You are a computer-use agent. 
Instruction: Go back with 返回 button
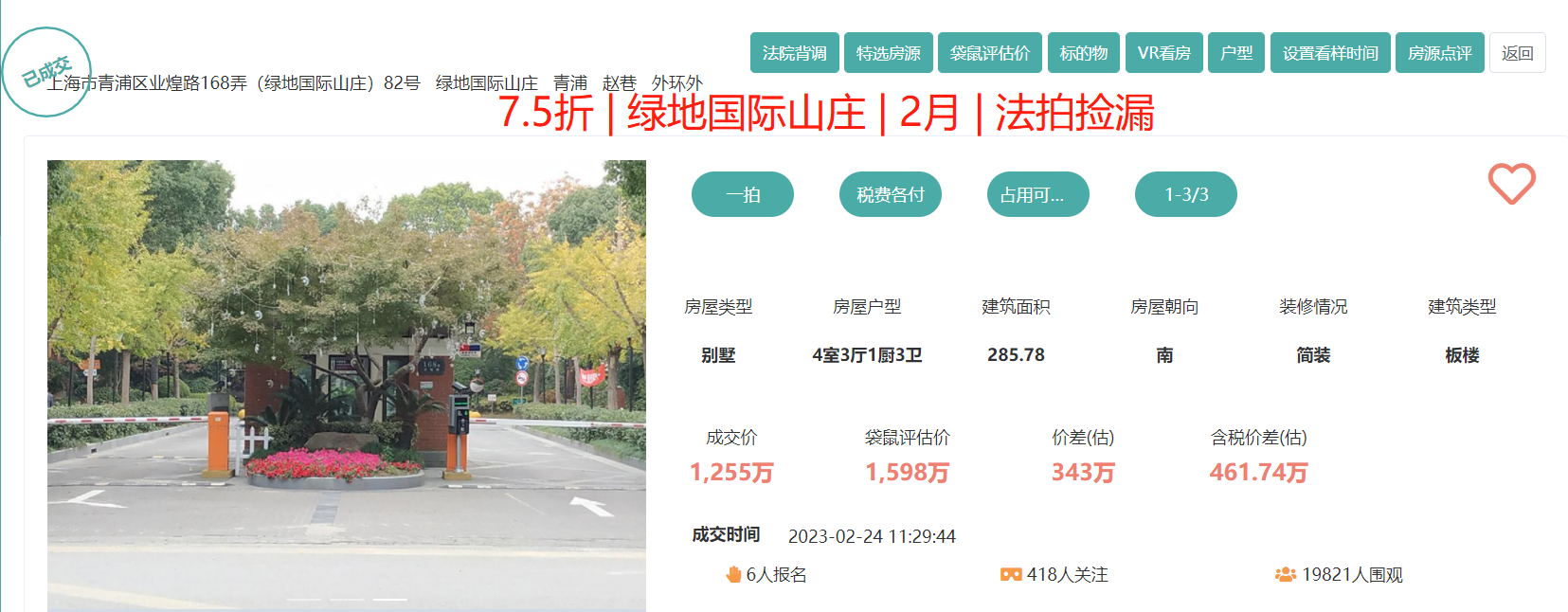[x=1517, y=53]
